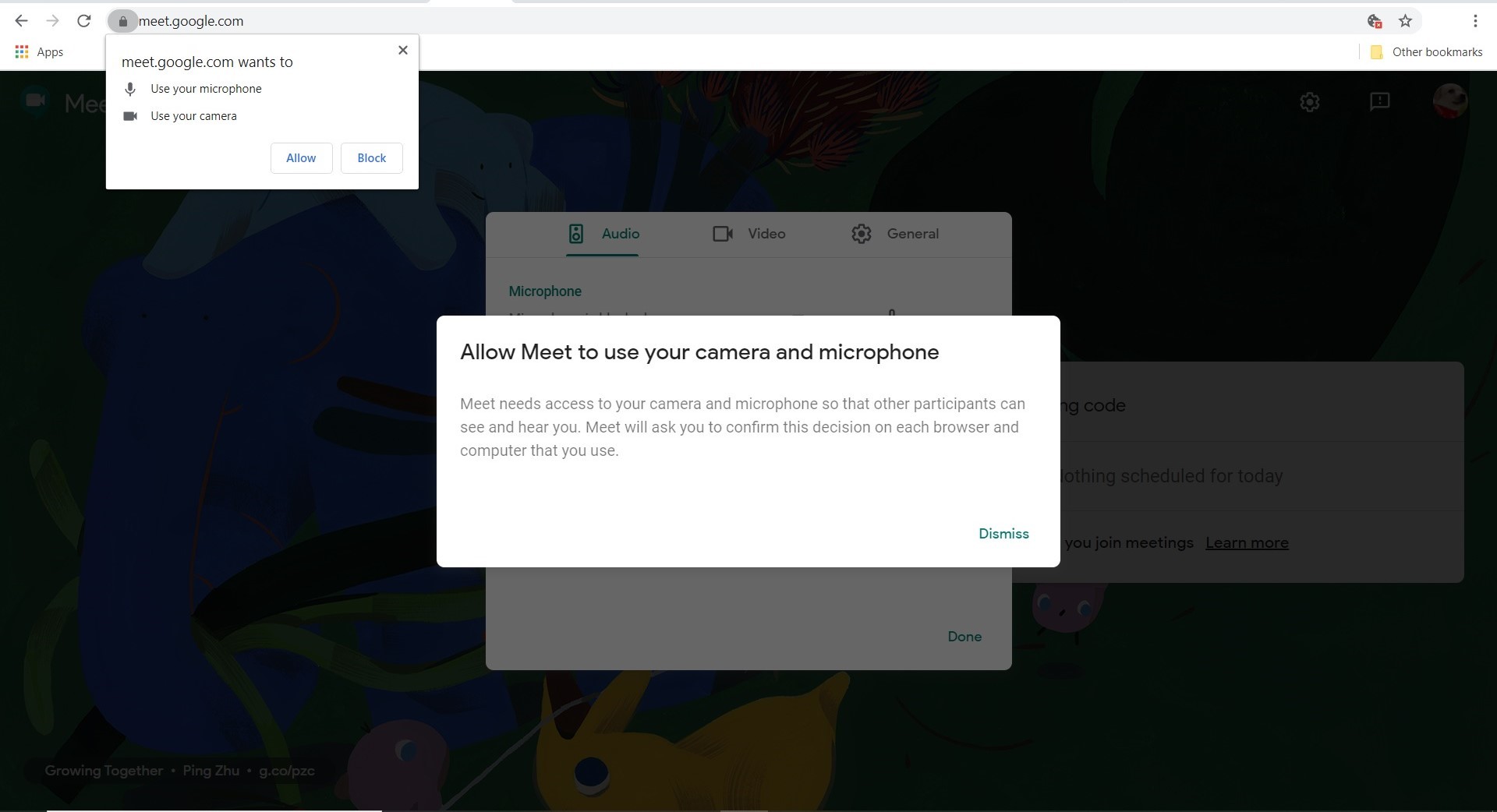
Task: Click Done in the settings panel
Action: coord(964,637)
